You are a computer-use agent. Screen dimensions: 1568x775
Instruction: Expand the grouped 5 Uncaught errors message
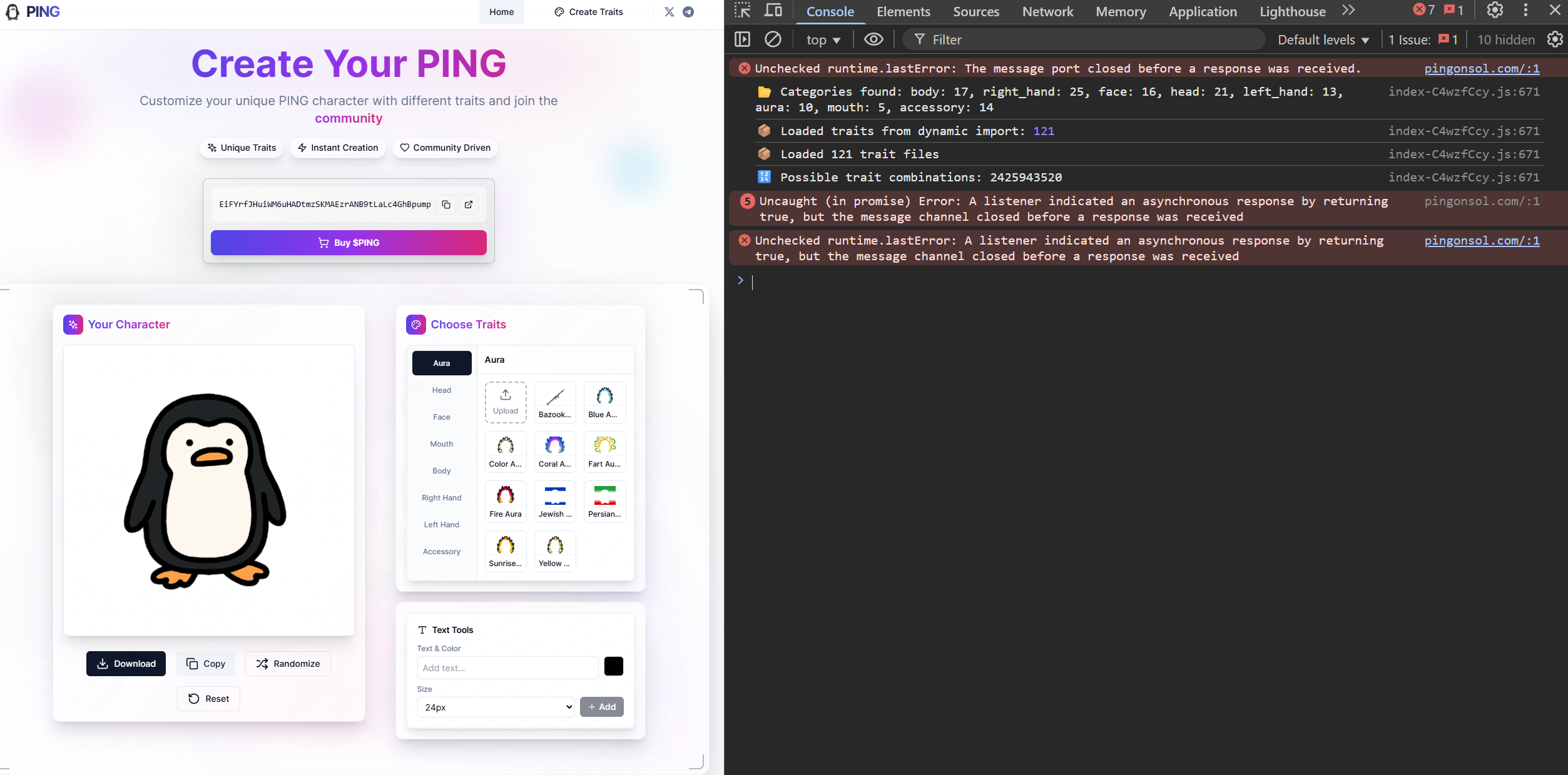coord(748,201)
